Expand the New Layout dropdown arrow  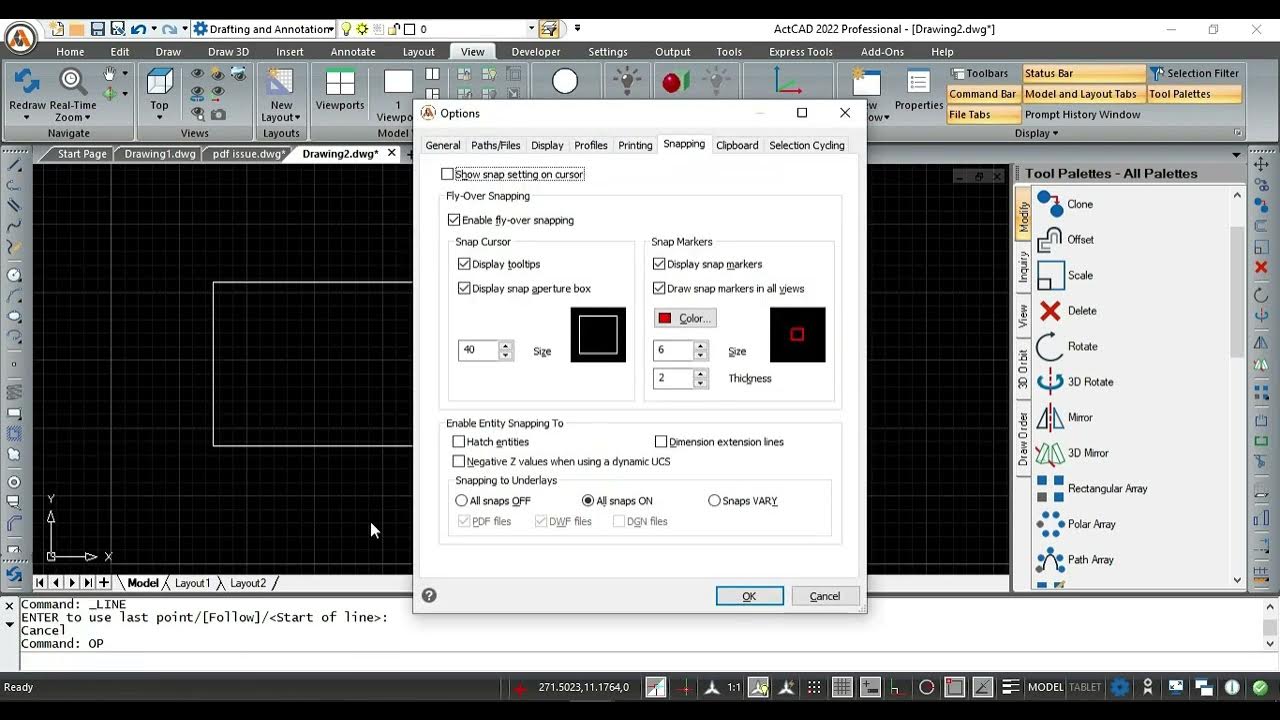point(282,118)
